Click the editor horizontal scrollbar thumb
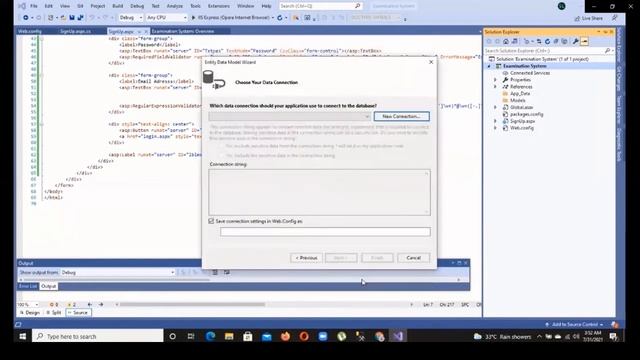Screen dimensions: 640x360 [x=192, y=304]
